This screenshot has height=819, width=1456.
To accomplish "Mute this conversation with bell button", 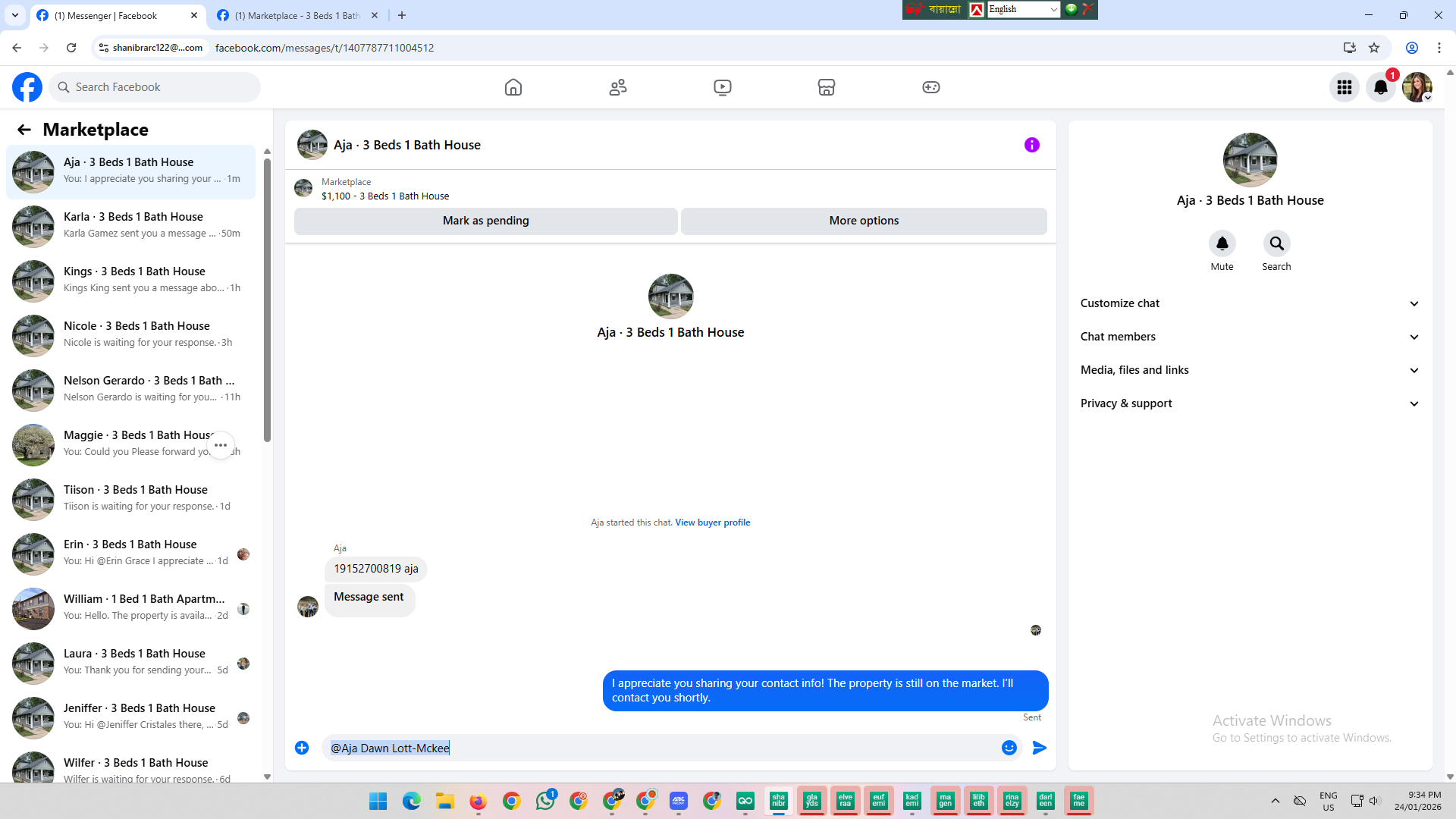I will (x=1222, y=243).
